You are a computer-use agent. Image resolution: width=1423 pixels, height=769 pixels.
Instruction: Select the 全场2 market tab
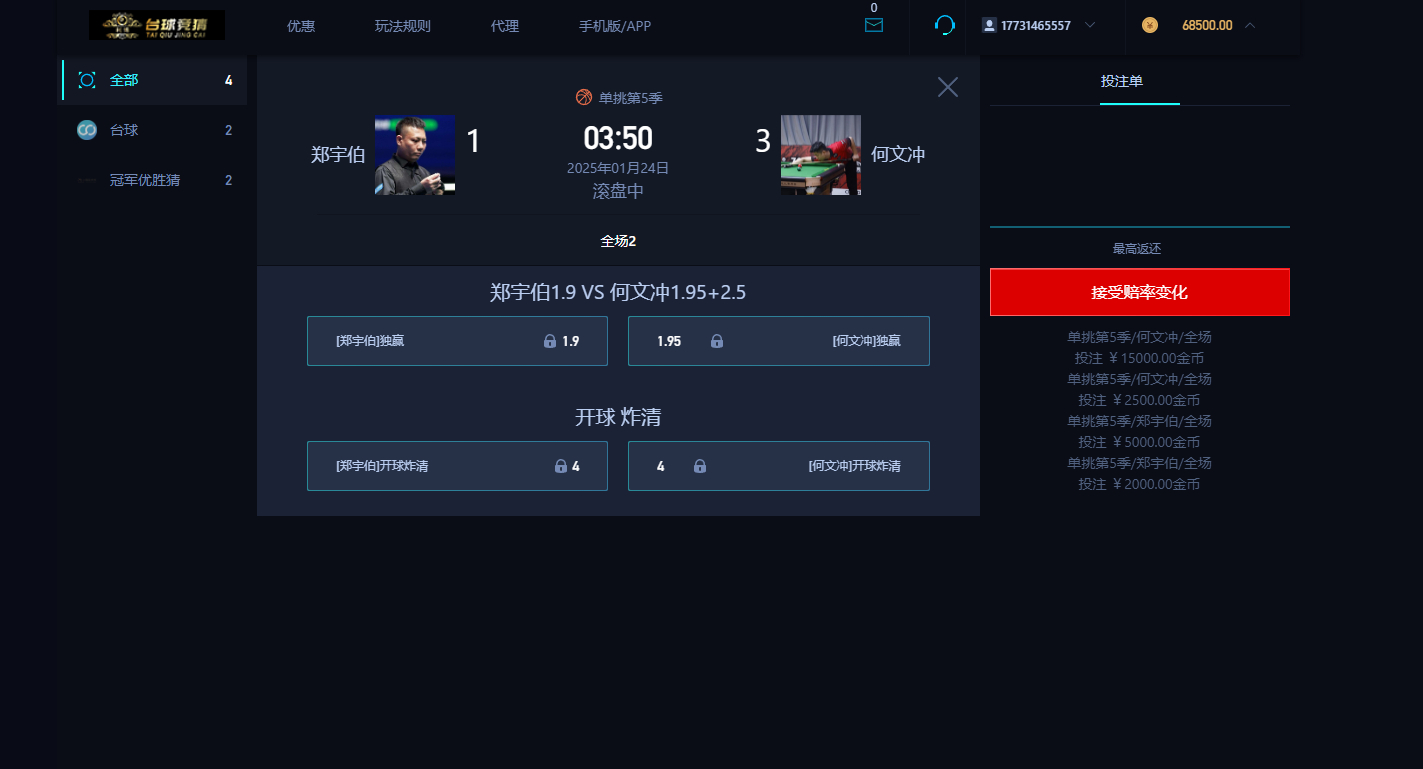tap(618, 241)
